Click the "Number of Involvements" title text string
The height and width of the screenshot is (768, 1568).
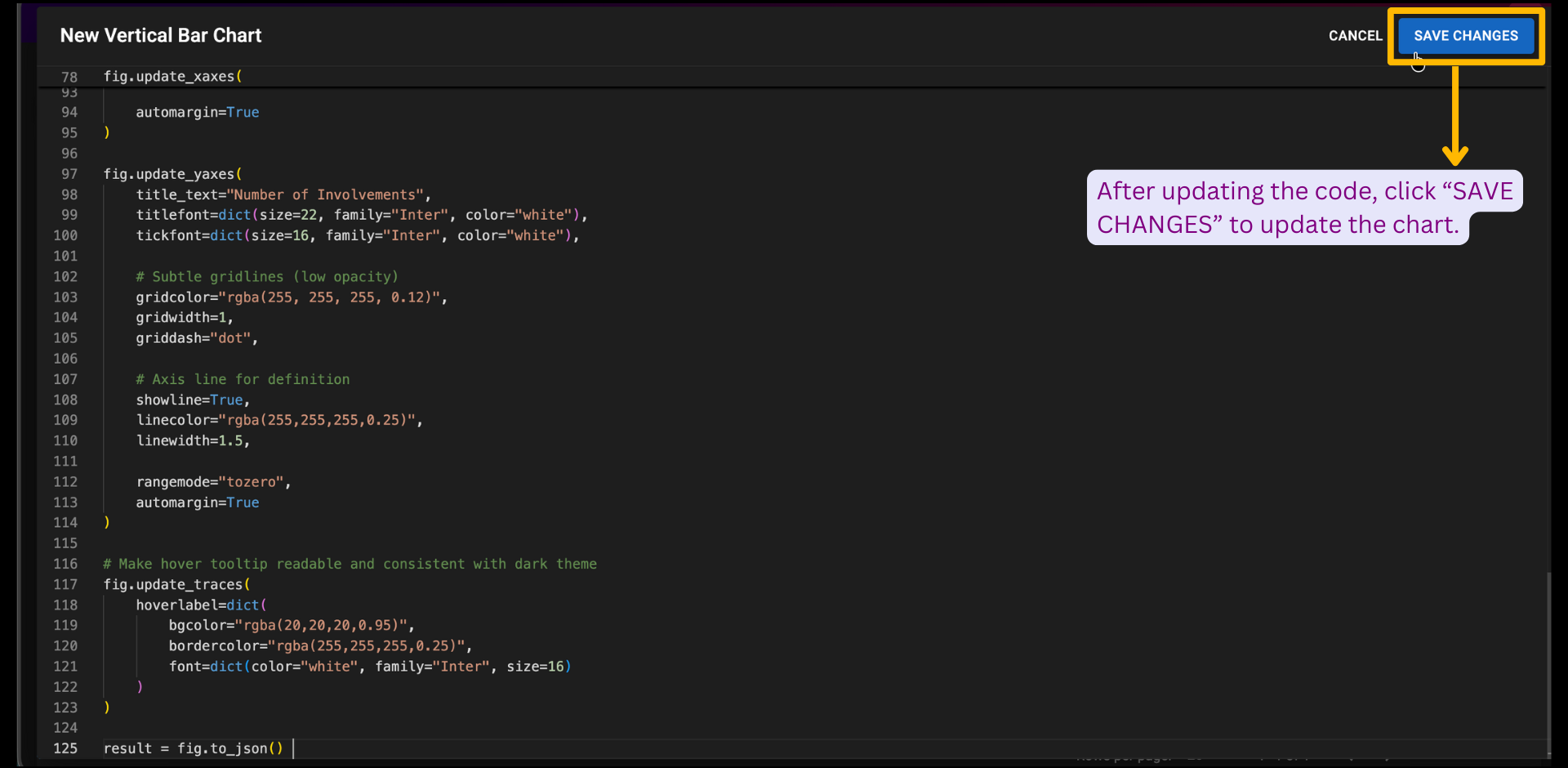pyautogui.click(x=325, y=194)
